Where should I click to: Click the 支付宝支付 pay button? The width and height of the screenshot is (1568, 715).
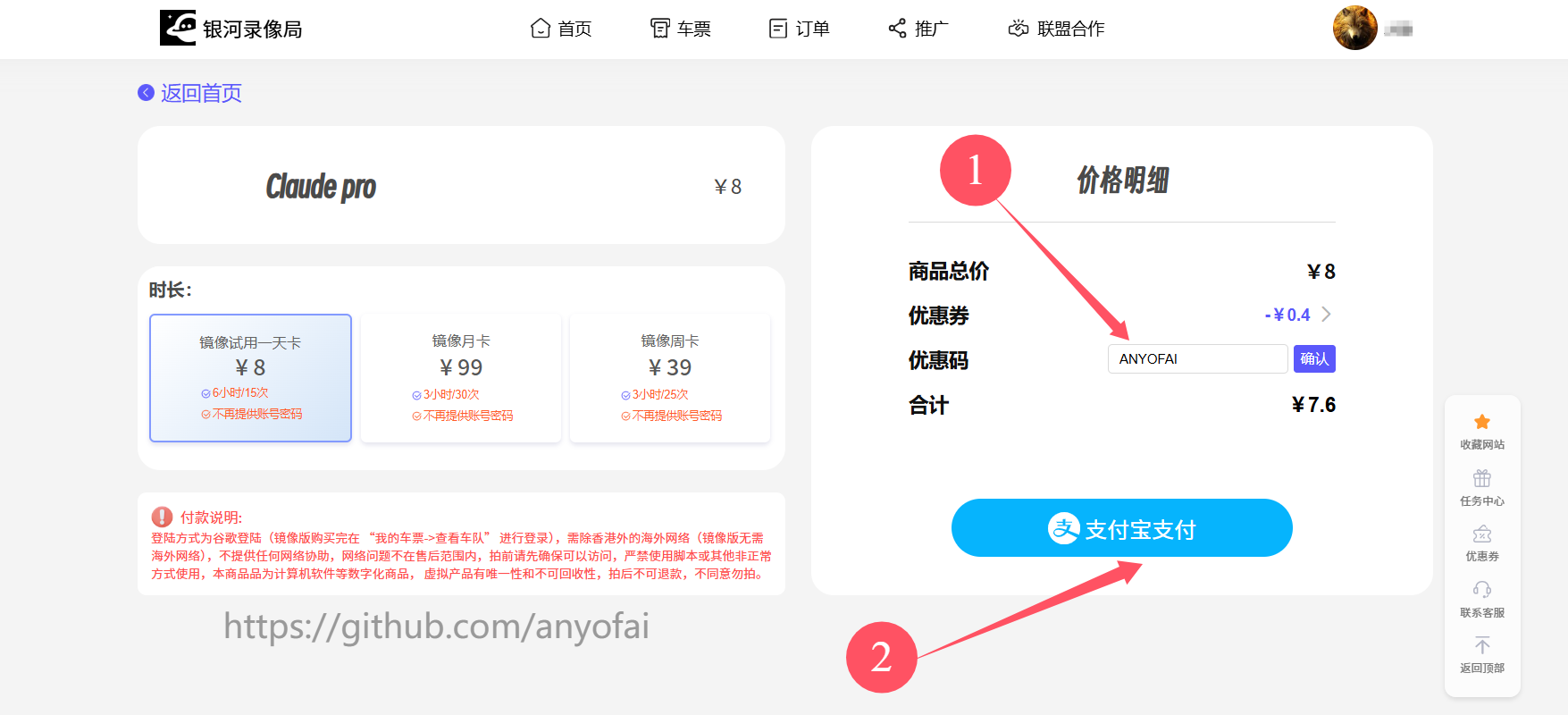click(x=1122, y=528)
